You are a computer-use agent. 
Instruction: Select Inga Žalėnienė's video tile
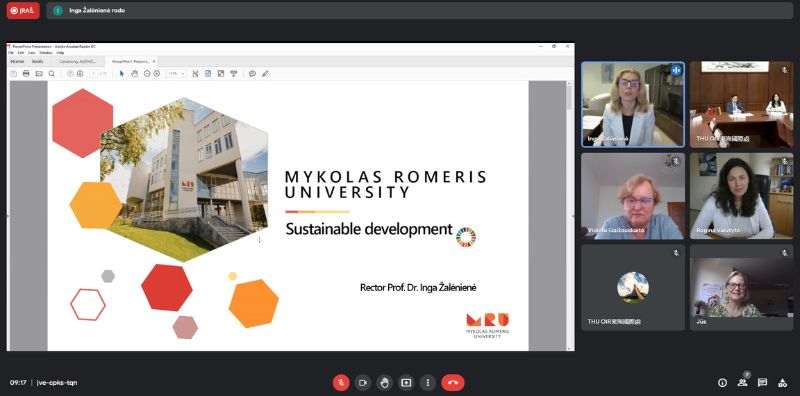(x=633, y=105)
